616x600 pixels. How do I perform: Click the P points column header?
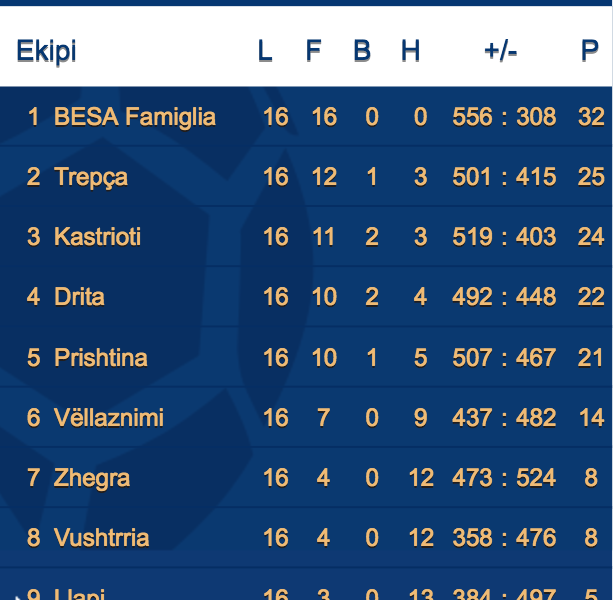590,51
